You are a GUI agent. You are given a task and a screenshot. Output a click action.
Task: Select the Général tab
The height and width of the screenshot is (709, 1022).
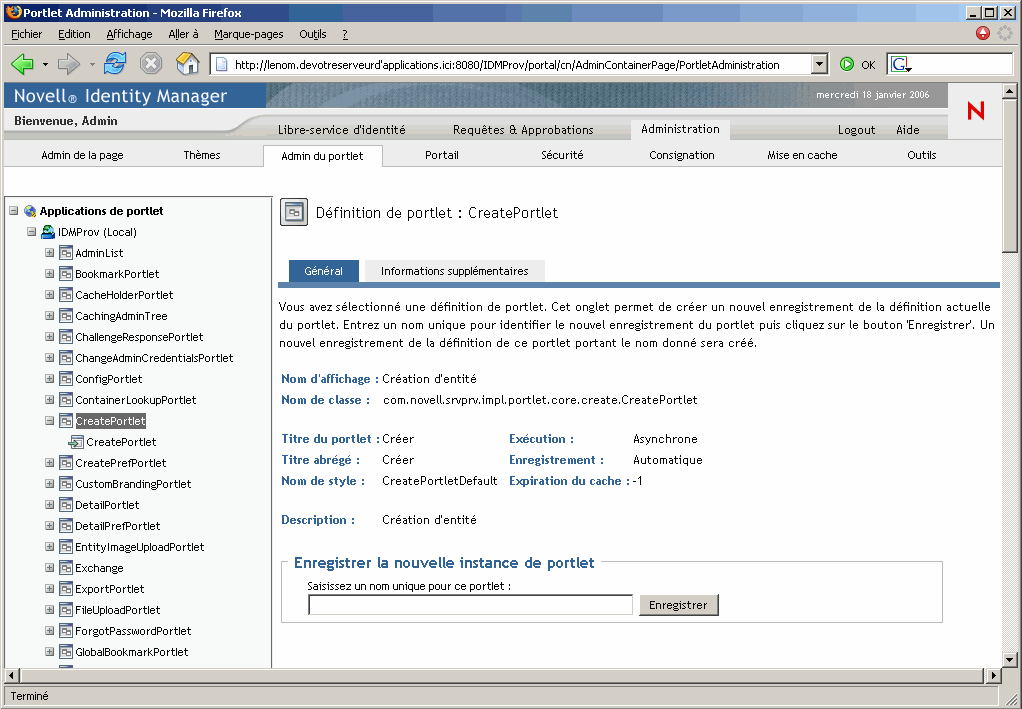(323, 271)
